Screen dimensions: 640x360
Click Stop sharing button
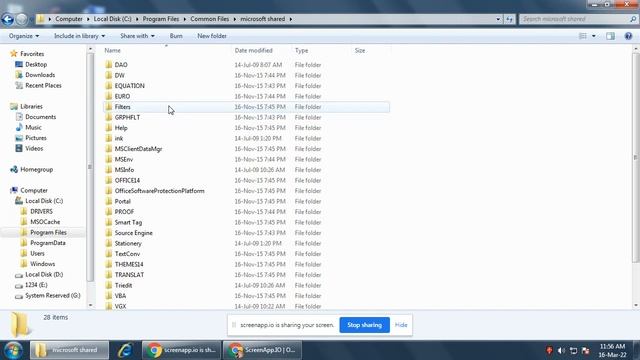pyautogui.click(x=364, y=325)
